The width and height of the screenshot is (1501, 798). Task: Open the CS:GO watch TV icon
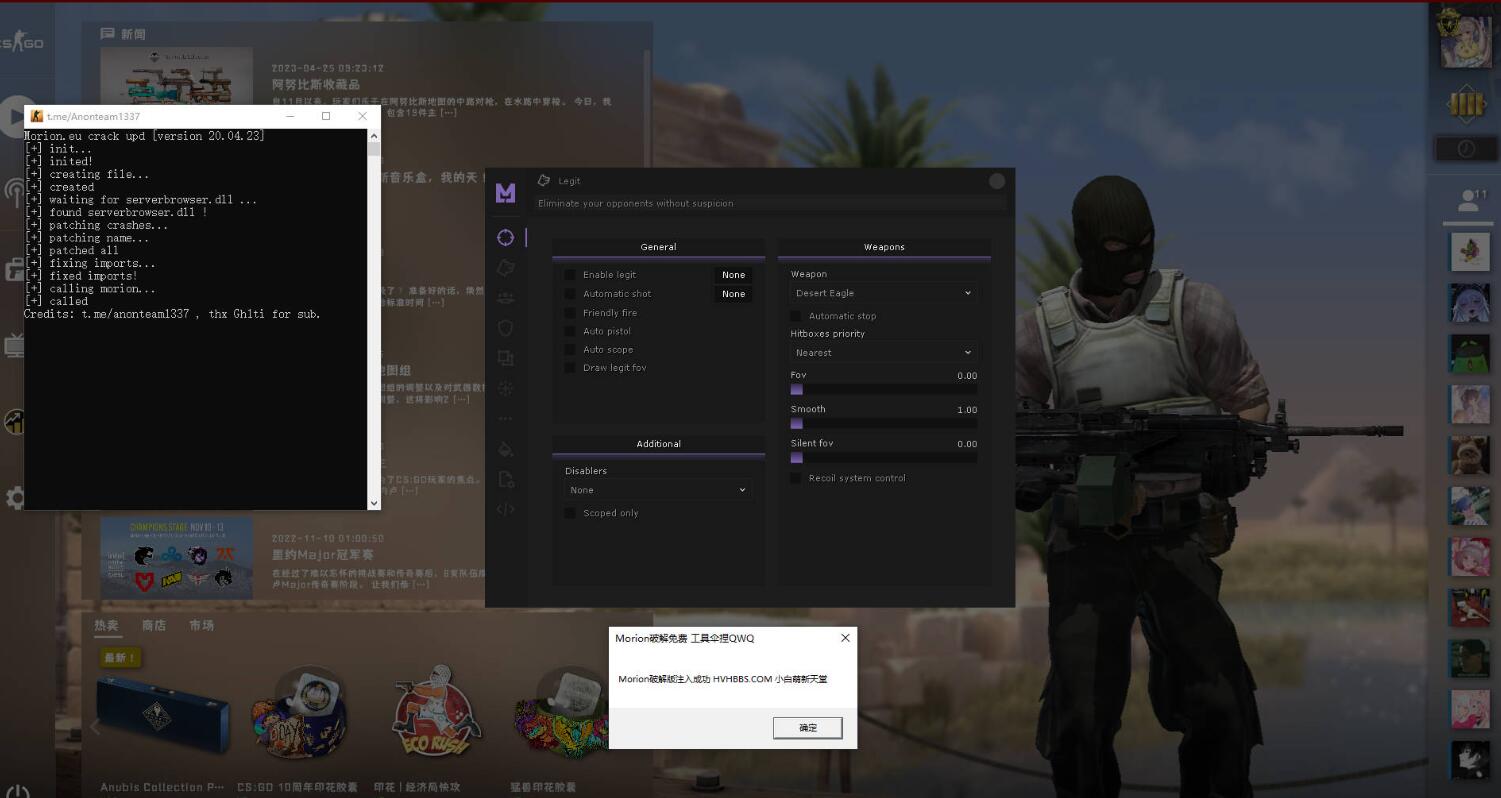coord(15,346)
